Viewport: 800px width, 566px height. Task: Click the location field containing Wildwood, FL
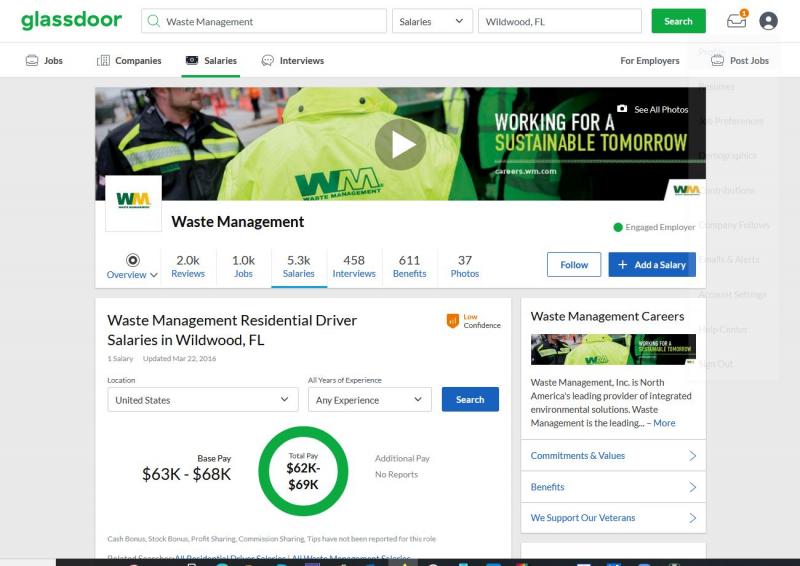[x=560, y=21]
